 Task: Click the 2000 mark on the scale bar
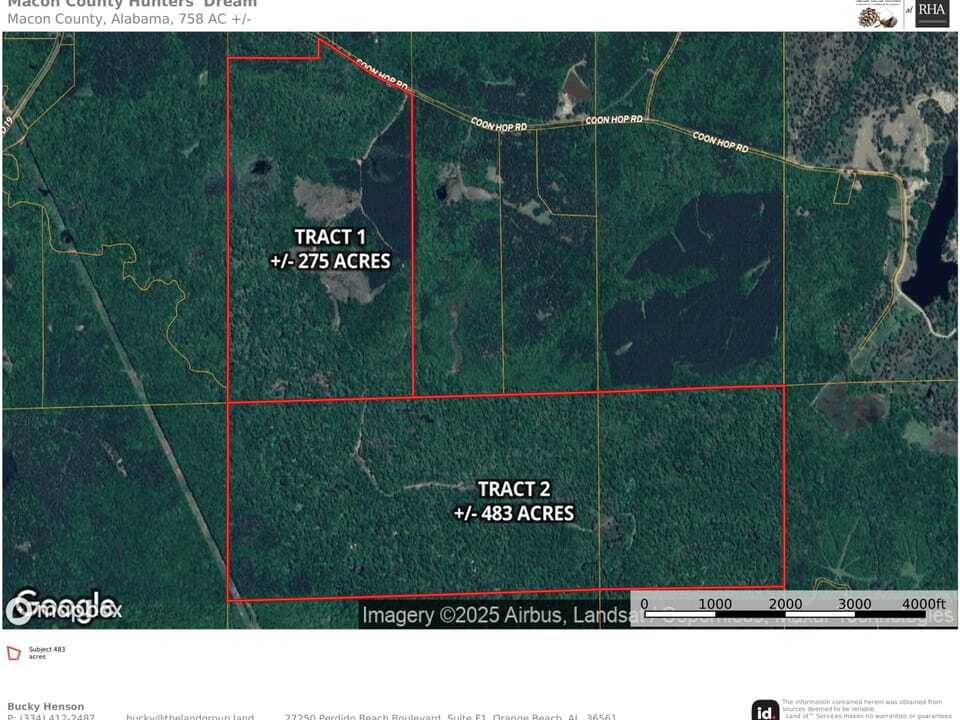pyautogui.click(x=786, y=604)
